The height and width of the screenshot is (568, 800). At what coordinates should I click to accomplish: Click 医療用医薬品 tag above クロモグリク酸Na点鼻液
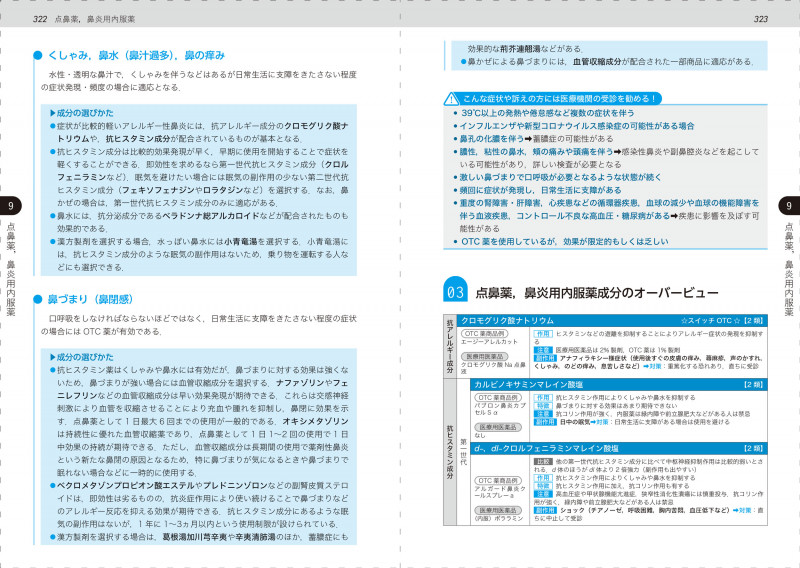click(484, 357)
